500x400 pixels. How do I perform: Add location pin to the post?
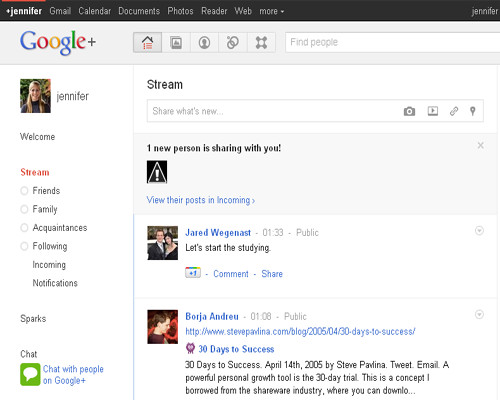pyautogui.click(x=473, y=111)
